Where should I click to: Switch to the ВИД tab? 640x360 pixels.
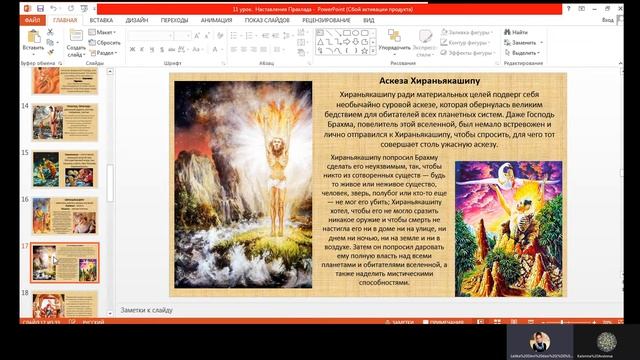(x=369, y=20)
